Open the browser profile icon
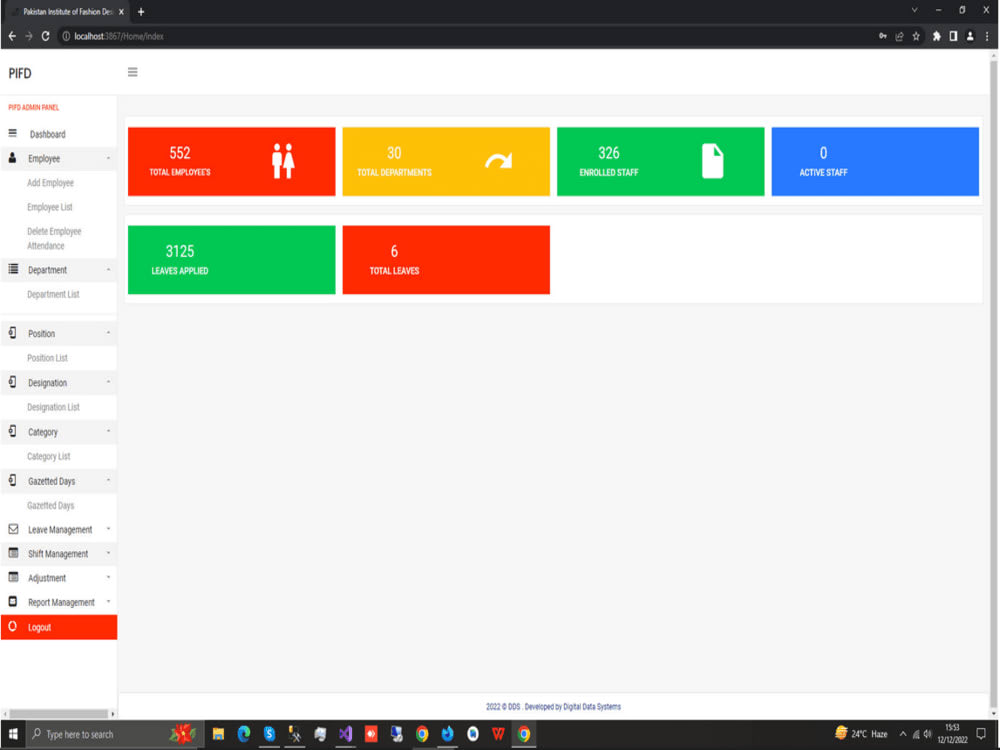 tap(970, 36)
